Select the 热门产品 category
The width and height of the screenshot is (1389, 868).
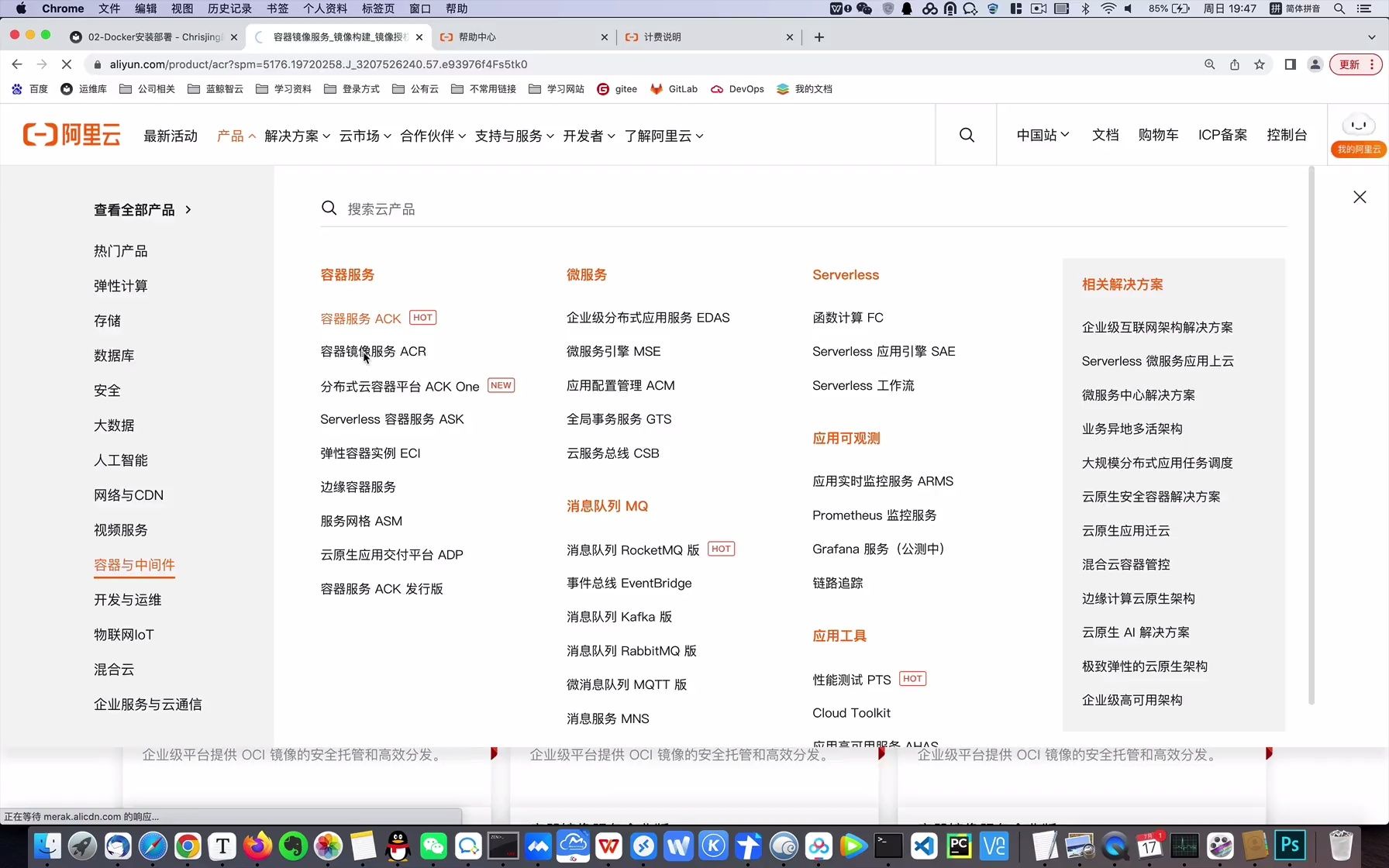click(x=121, y=251)
